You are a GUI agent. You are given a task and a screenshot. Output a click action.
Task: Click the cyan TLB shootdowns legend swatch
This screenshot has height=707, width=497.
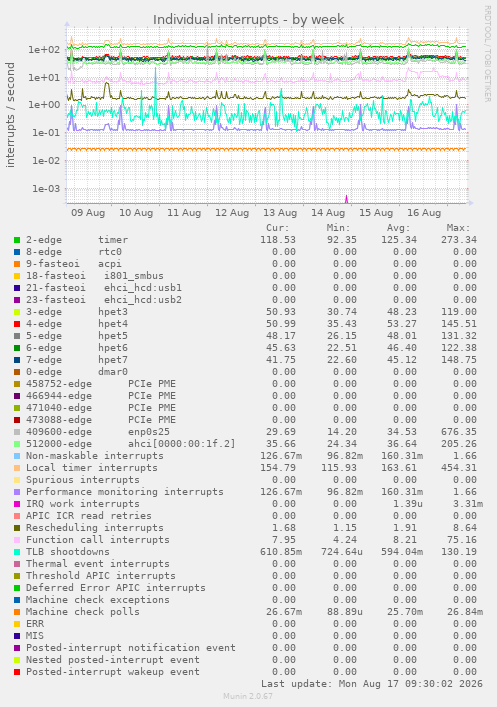click(17, 552)
